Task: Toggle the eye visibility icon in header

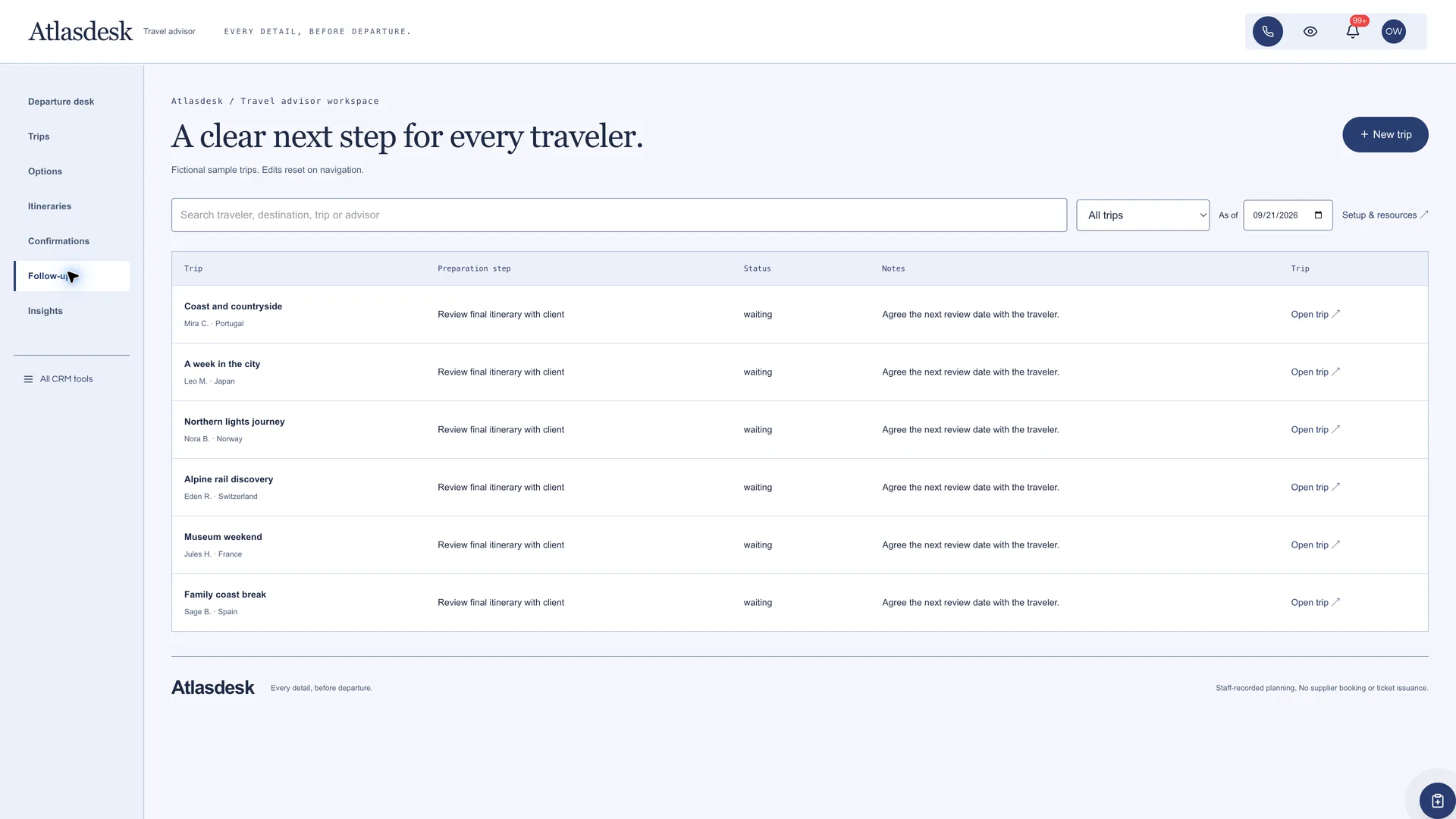Action: [x=1310, y=31]
